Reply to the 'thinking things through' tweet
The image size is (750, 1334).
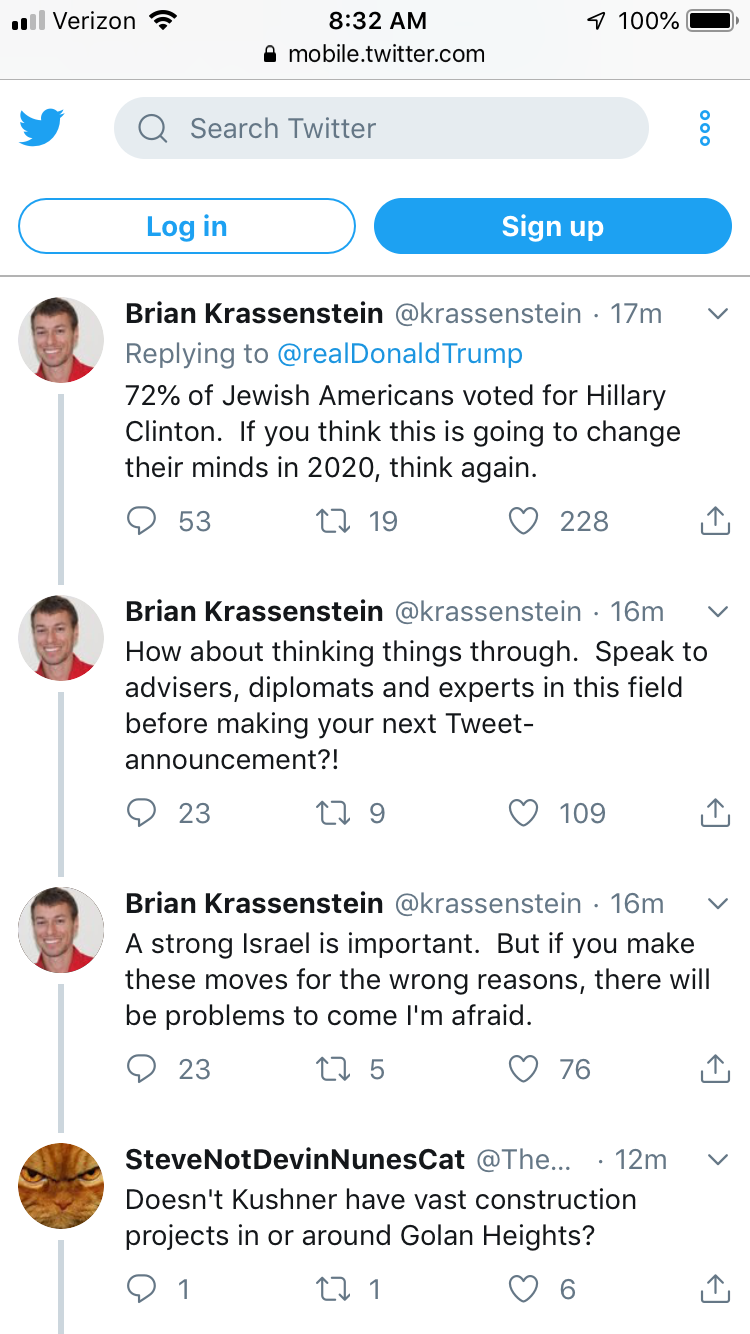(x=143, y=813)
